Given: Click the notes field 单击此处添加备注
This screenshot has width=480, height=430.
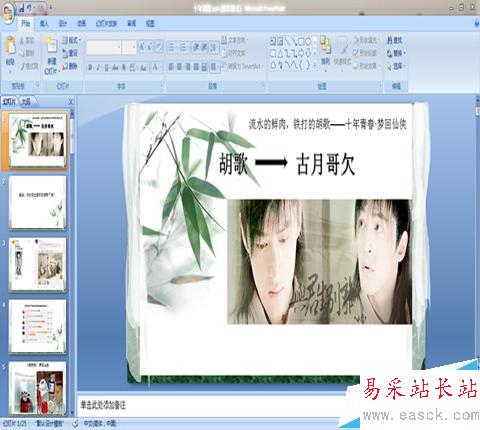Looking at the screenshot, I should click(103, 406).
